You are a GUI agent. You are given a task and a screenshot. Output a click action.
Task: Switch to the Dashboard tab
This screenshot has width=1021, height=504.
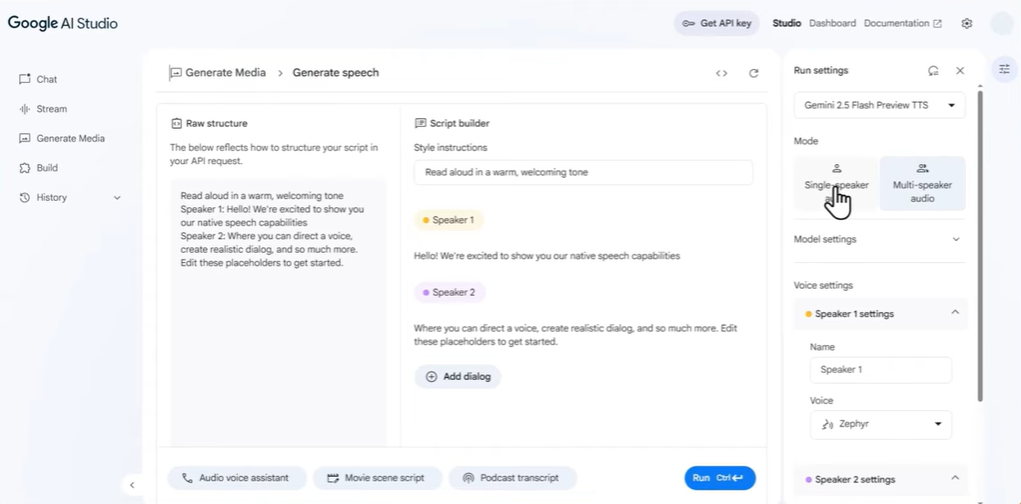click(x=832, y=23)
